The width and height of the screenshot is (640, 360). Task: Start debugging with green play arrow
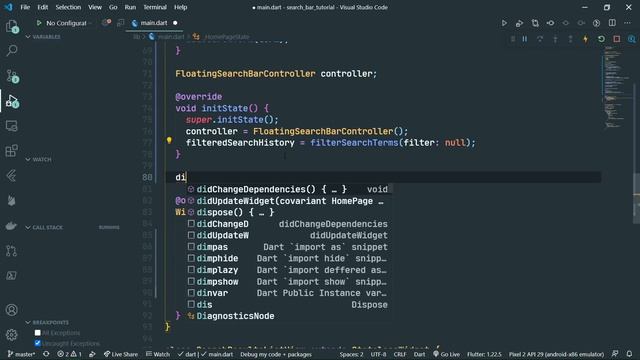[x=39, y=23]
